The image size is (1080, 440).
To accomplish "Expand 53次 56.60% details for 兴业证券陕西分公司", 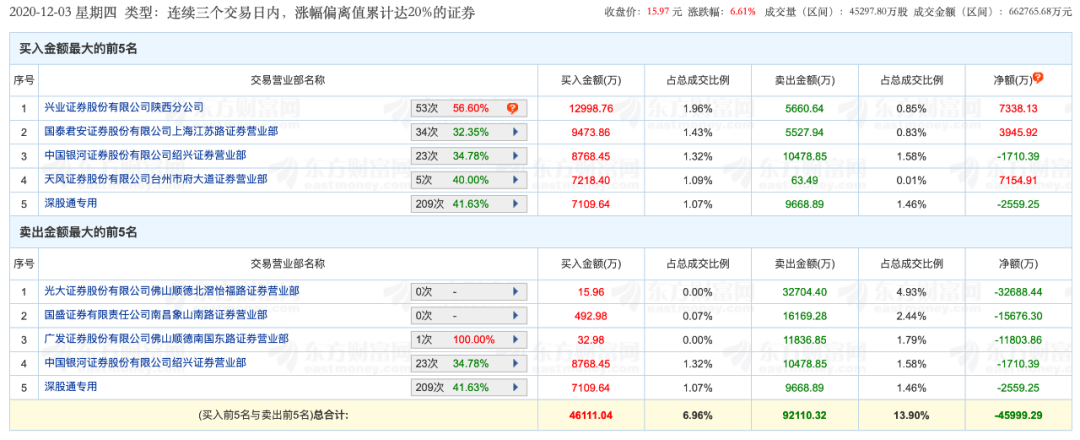I will pyautogui.click(x=469, y=109).
